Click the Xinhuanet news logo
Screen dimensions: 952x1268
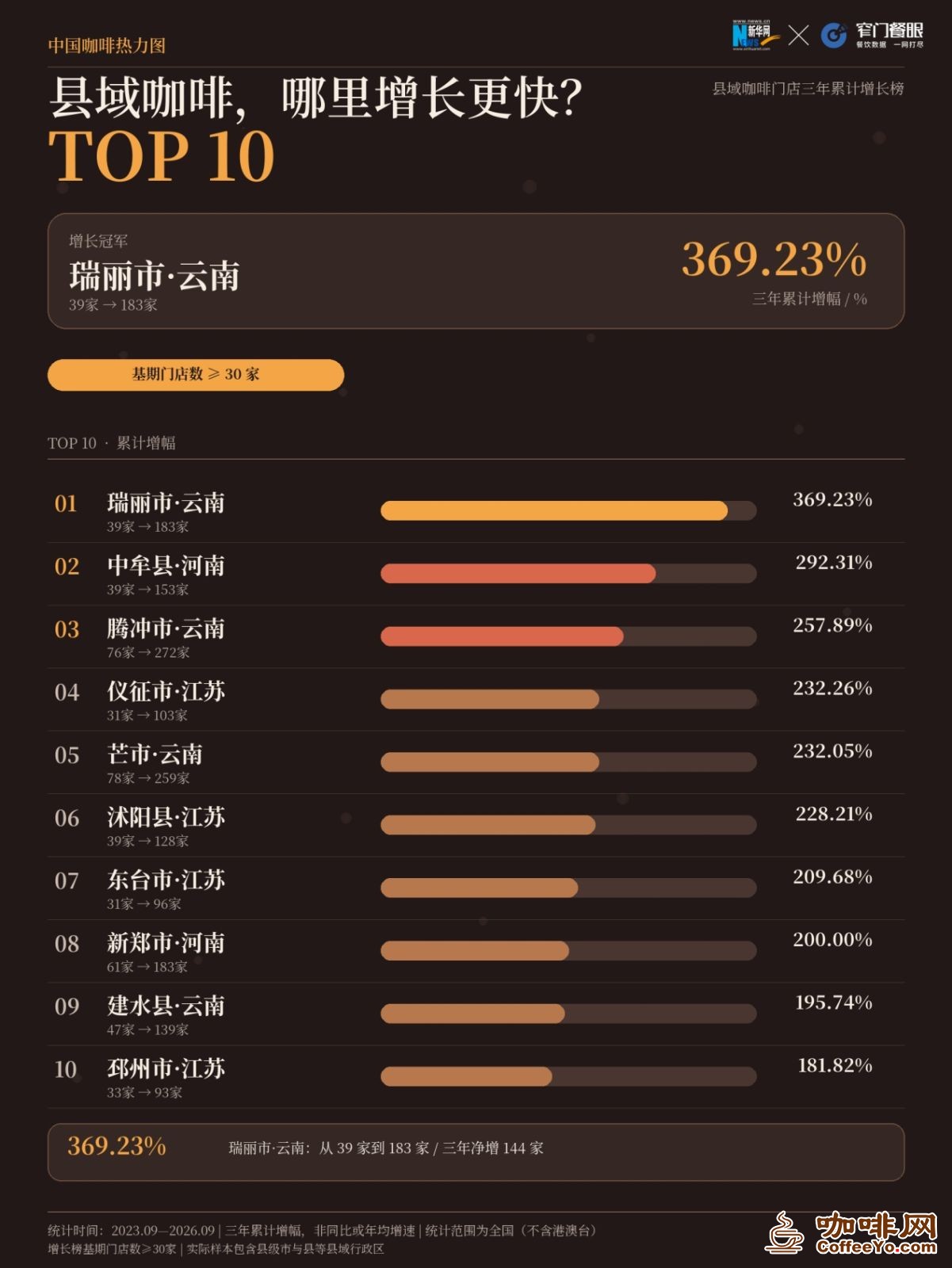coord(755,35)
